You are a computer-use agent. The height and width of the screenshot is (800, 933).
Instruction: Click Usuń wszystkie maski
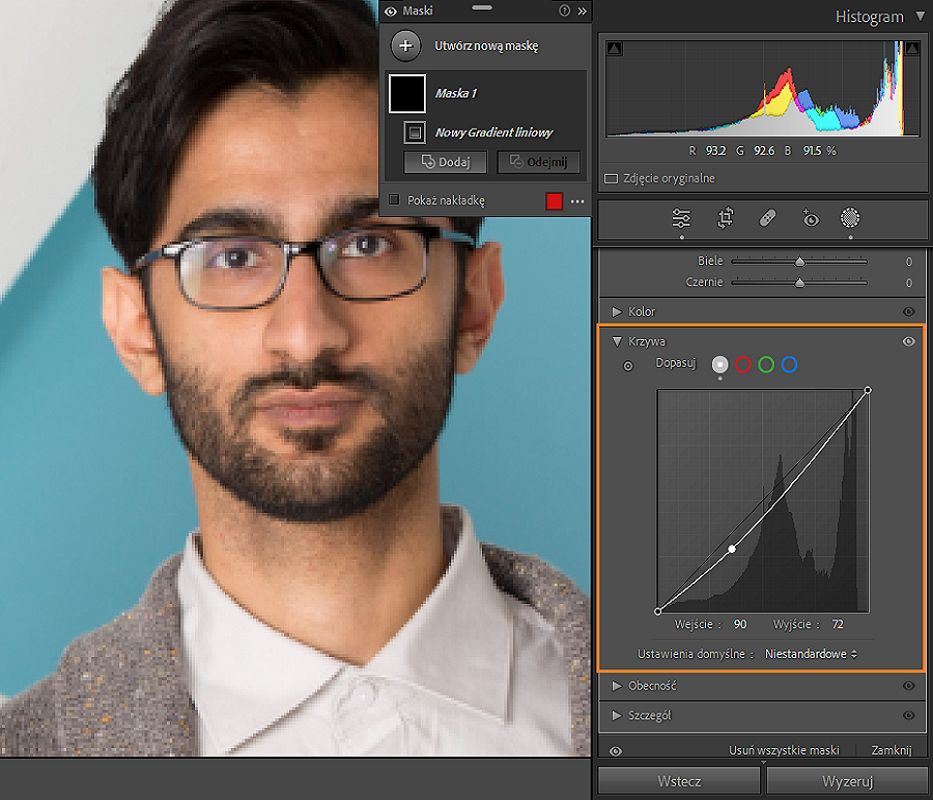tap(784, 750)
